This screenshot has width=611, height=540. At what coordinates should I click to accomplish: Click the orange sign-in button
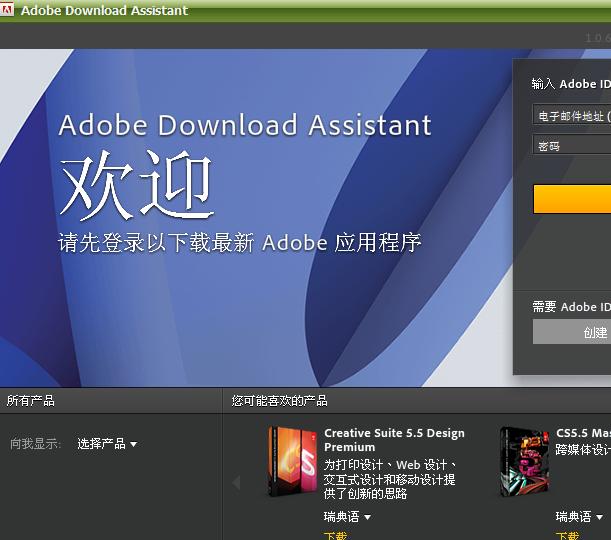pyautogui.click(x=572, y=199)
